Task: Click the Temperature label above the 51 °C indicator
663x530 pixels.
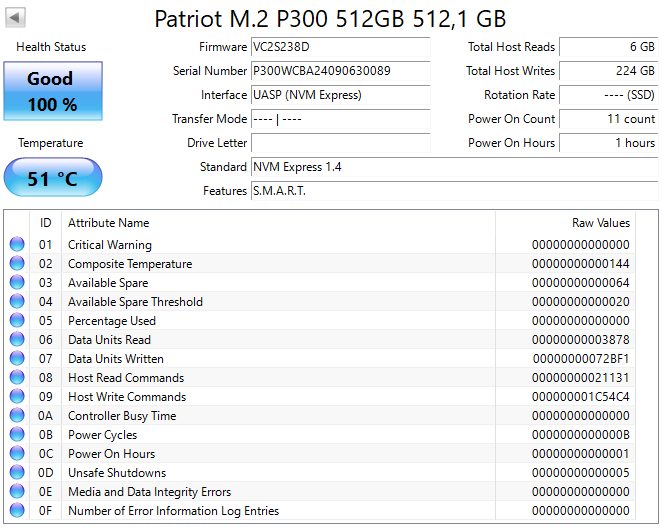Action: point(51,143)
